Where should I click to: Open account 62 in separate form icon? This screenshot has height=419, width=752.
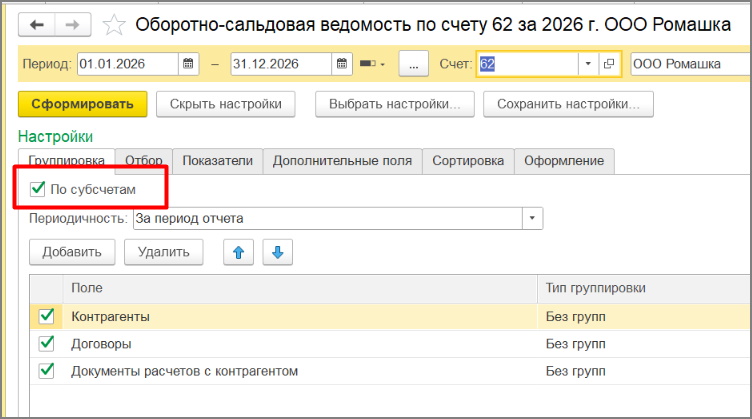coord(610,64)
